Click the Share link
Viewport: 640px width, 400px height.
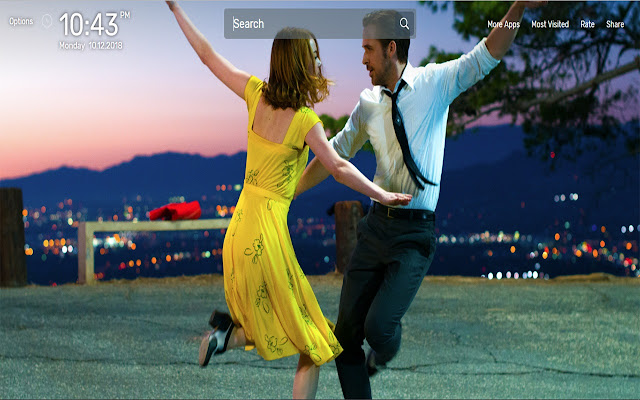615,24
